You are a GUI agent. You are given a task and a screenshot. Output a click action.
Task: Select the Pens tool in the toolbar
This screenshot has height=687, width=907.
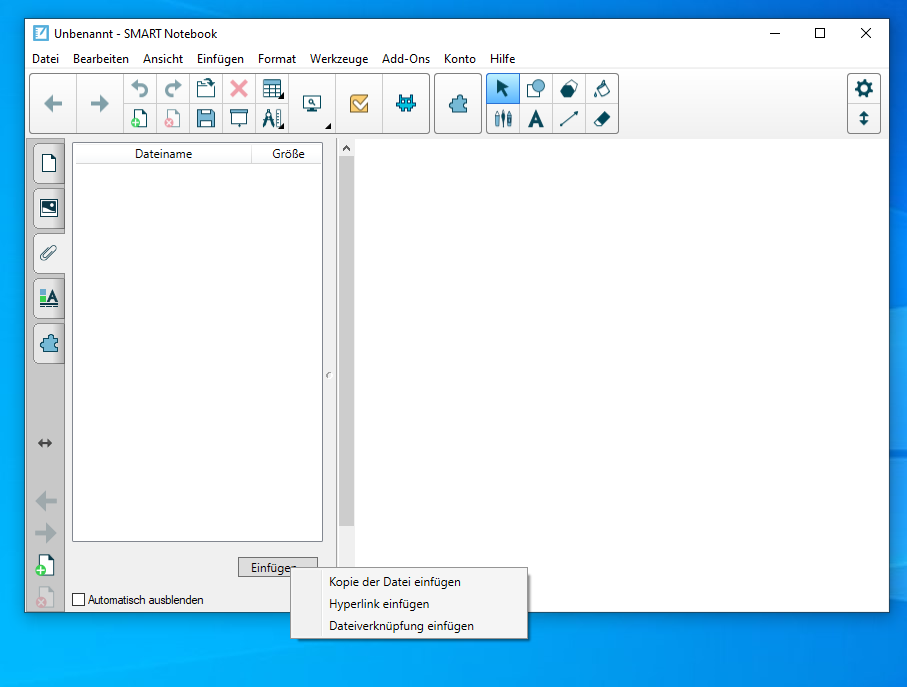503,119
